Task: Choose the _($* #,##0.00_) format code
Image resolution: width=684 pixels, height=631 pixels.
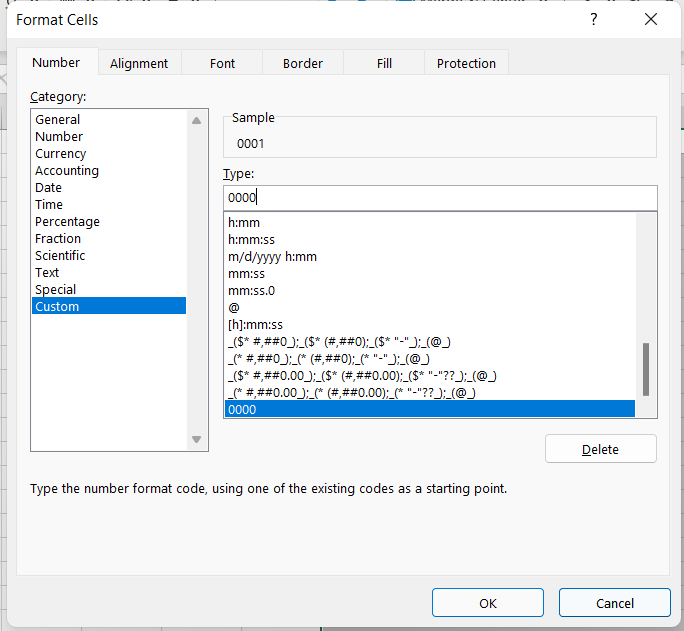Action: 430,375
